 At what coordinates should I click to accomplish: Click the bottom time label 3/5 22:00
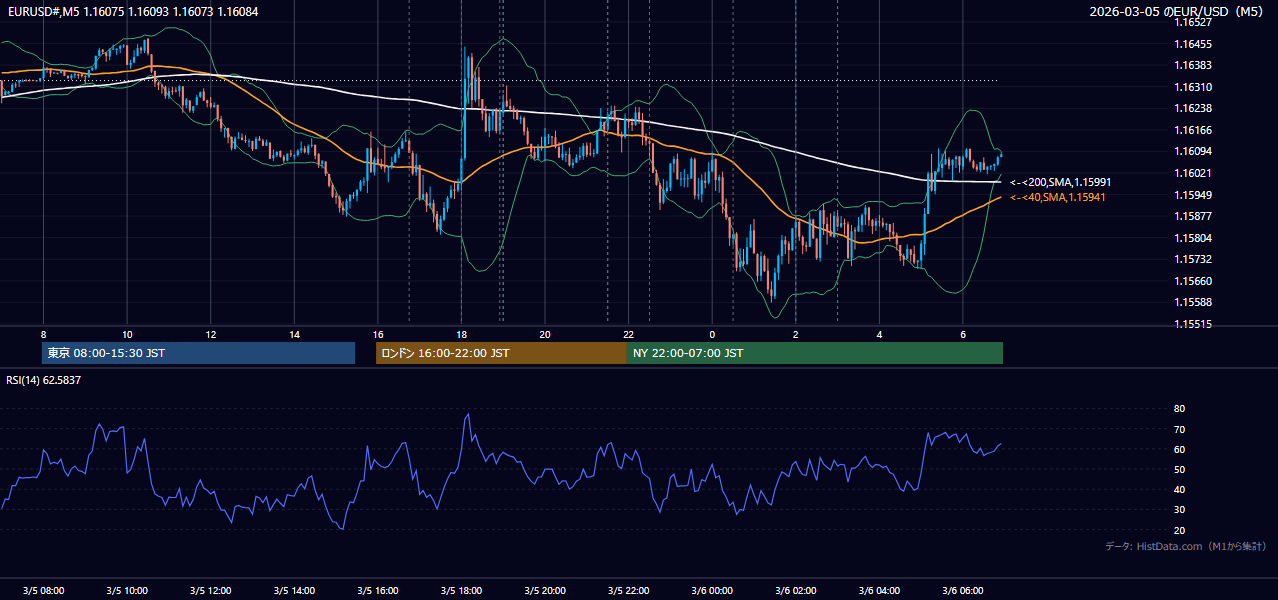(628, 590)
